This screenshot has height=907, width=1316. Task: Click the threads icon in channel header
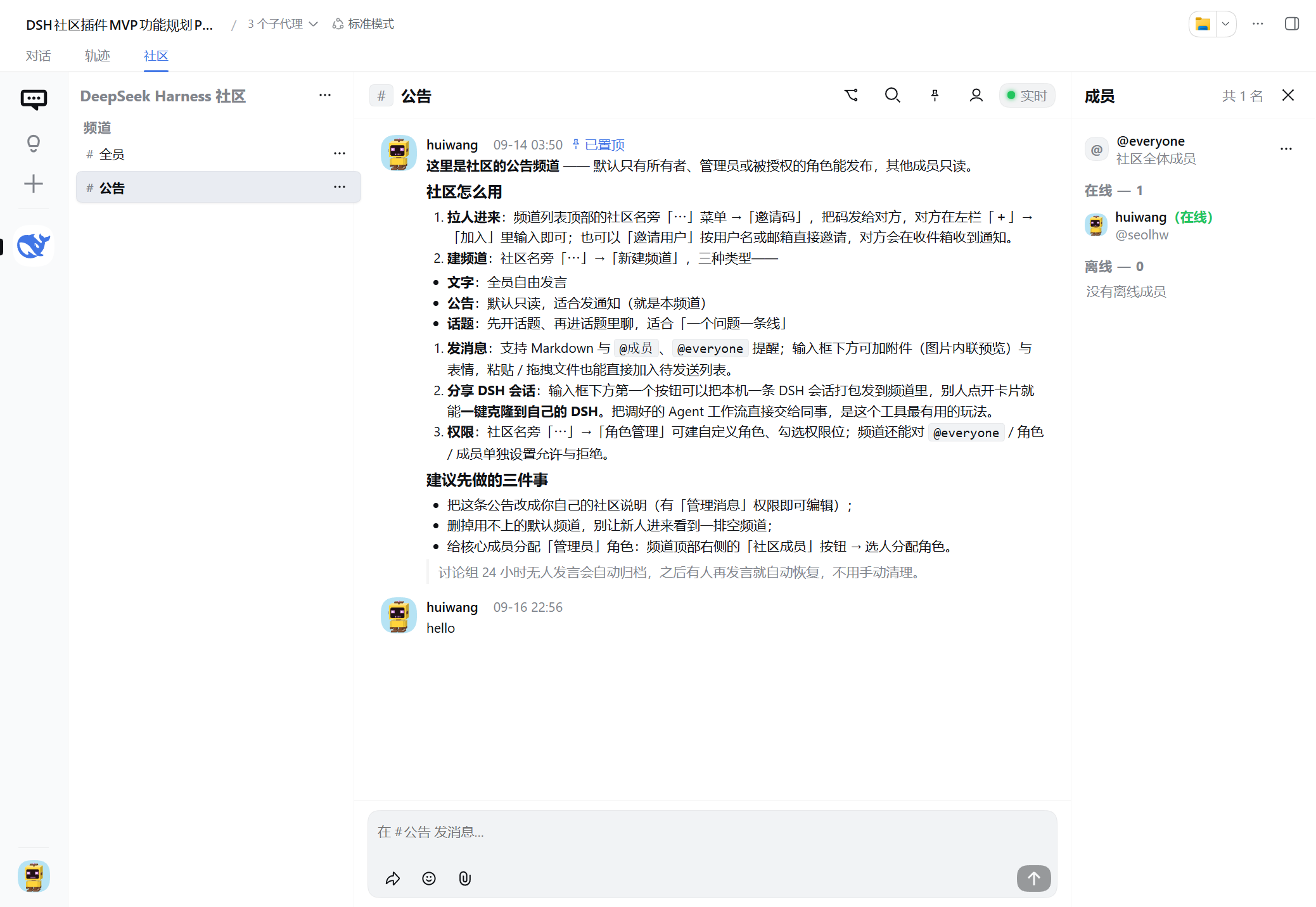click(x=851, y=96)
